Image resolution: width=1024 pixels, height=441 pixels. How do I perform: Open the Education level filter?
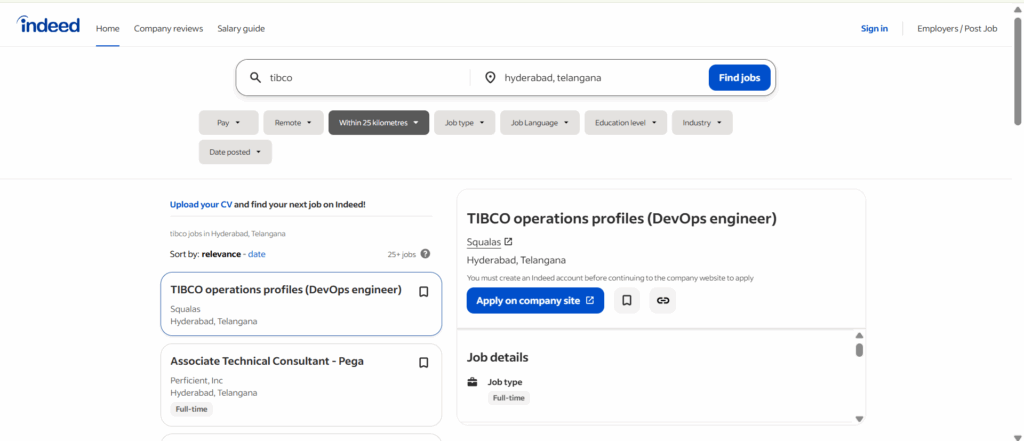pyautogui.click(x=626, y=123)
